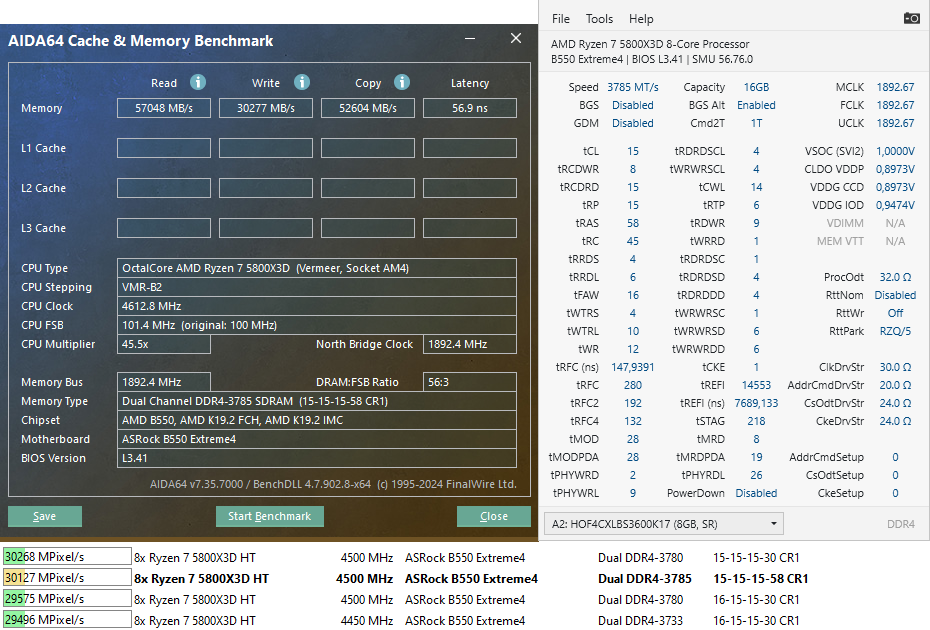Viewport: 930px width, 630px height.
Task: Click the tRFC 280 value
Action: (633, 385)
